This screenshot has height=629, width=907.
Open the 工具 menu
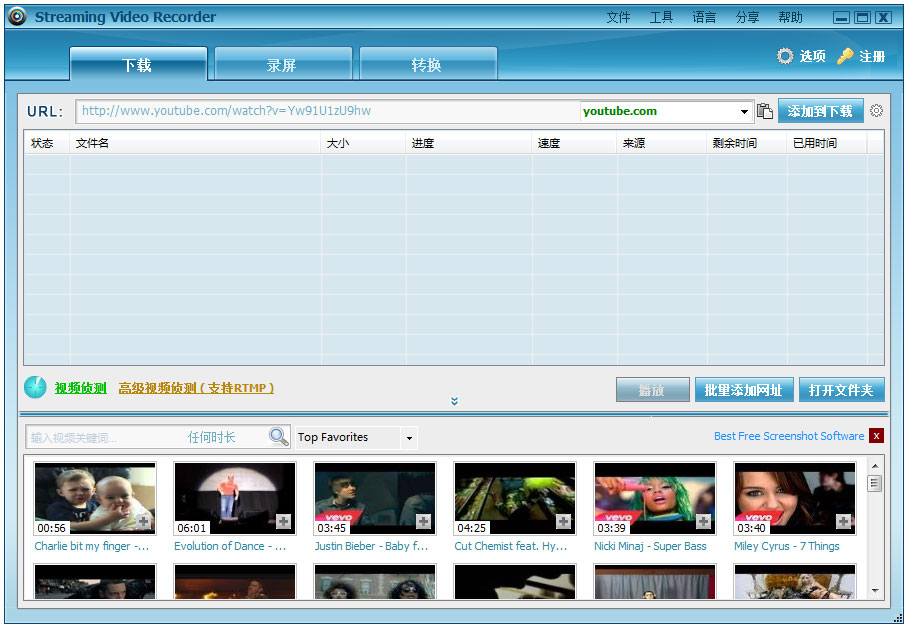click(x=661, y=17)
